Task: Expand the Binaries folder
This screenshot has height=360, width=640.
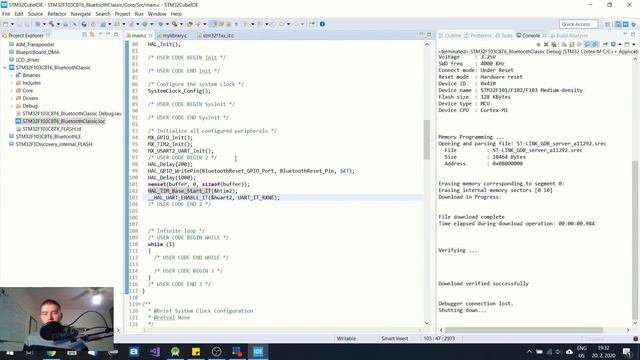Action: 12,75
